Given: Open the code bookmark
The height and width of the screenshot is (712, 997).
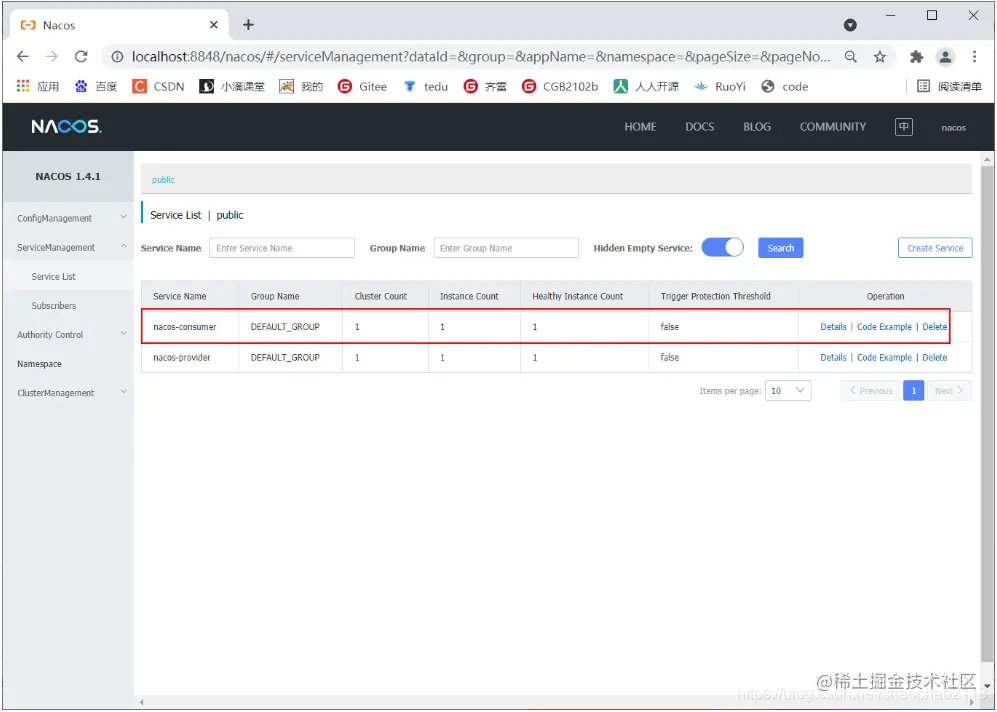Looking at the screenshot, I should pos(785,86).
